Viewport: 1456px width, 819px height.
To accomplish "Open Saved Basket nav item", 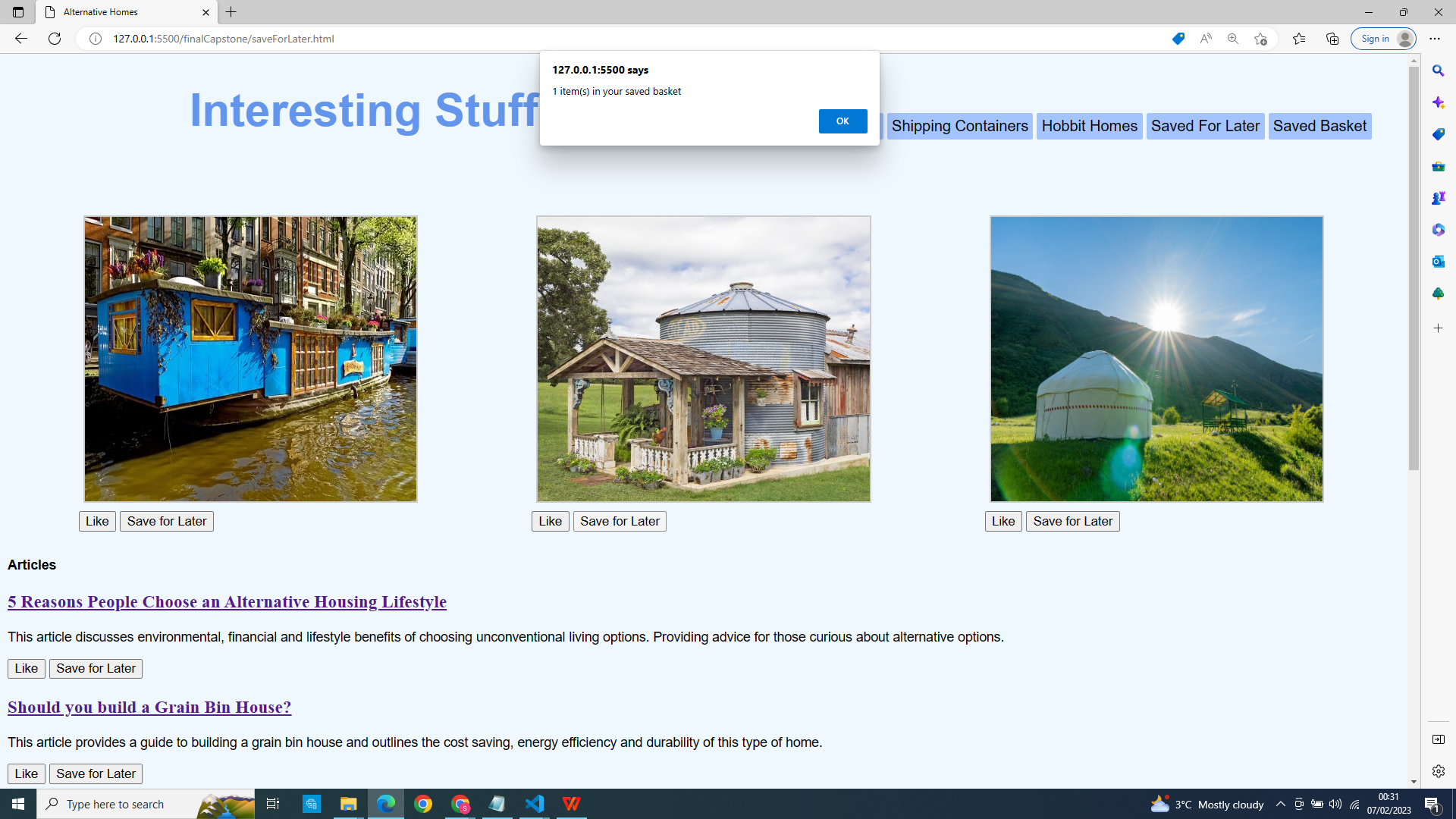I will coord(1319,126).
